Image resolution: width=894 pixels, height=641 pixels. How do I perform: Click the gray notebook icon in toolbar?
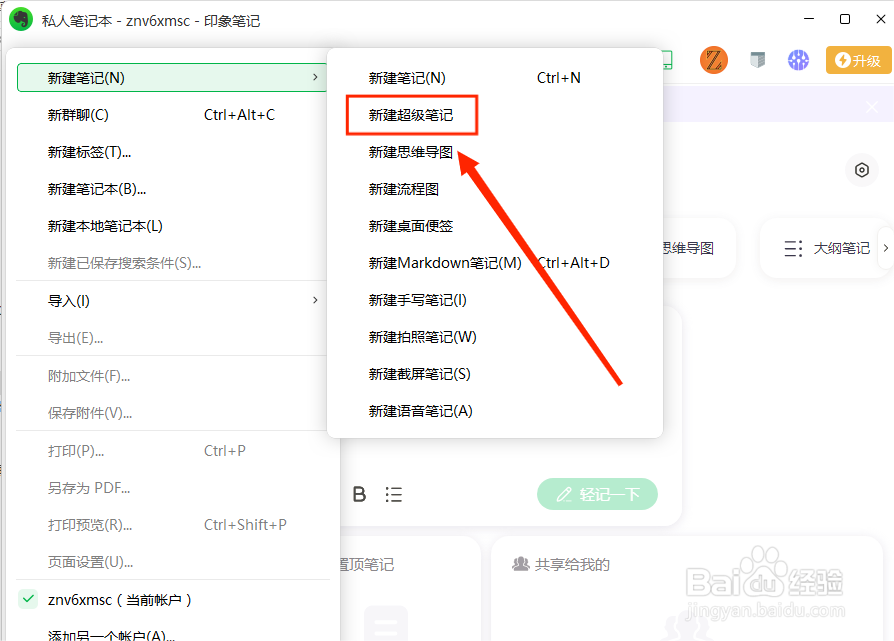757,59
